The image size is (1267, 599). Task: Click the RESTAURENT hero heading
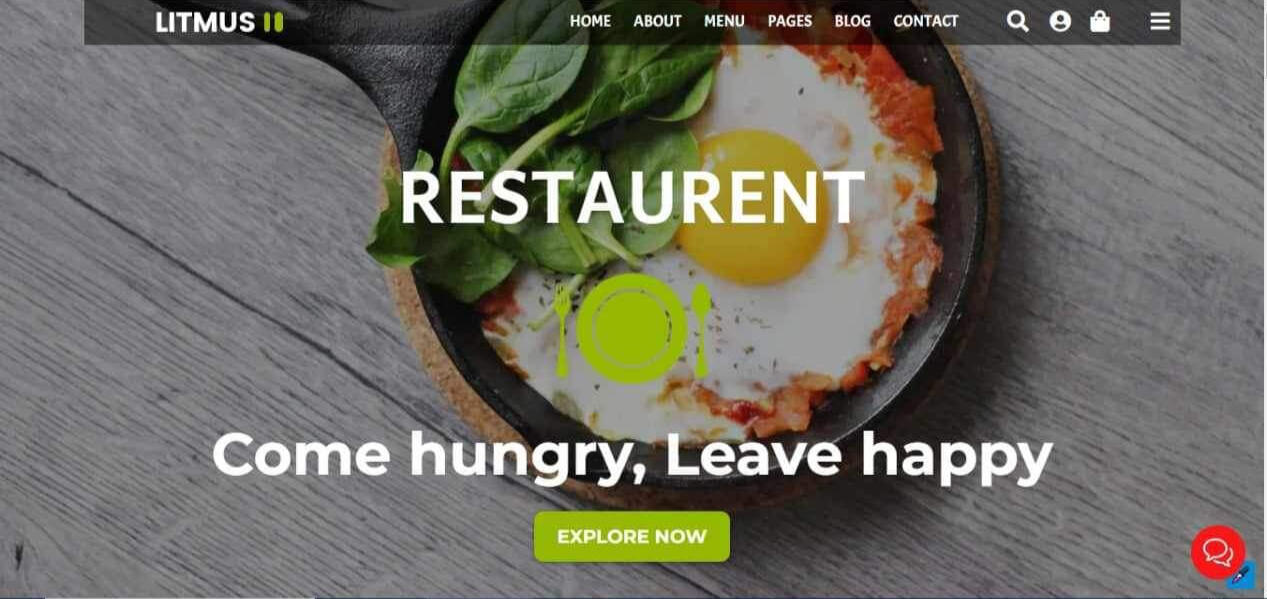[632, 197]
